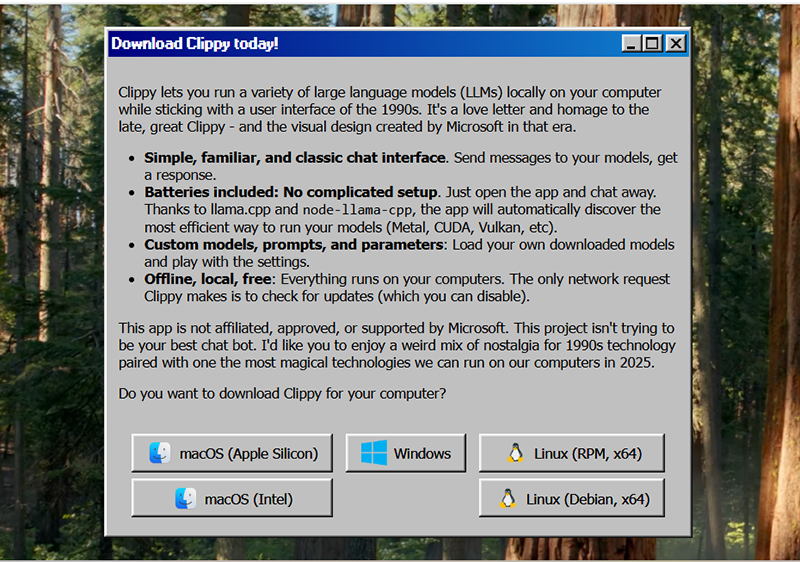Click the Finder icon beside macOS (Intel)
Viewport: 800px width, 562px height.
point(185,499)
